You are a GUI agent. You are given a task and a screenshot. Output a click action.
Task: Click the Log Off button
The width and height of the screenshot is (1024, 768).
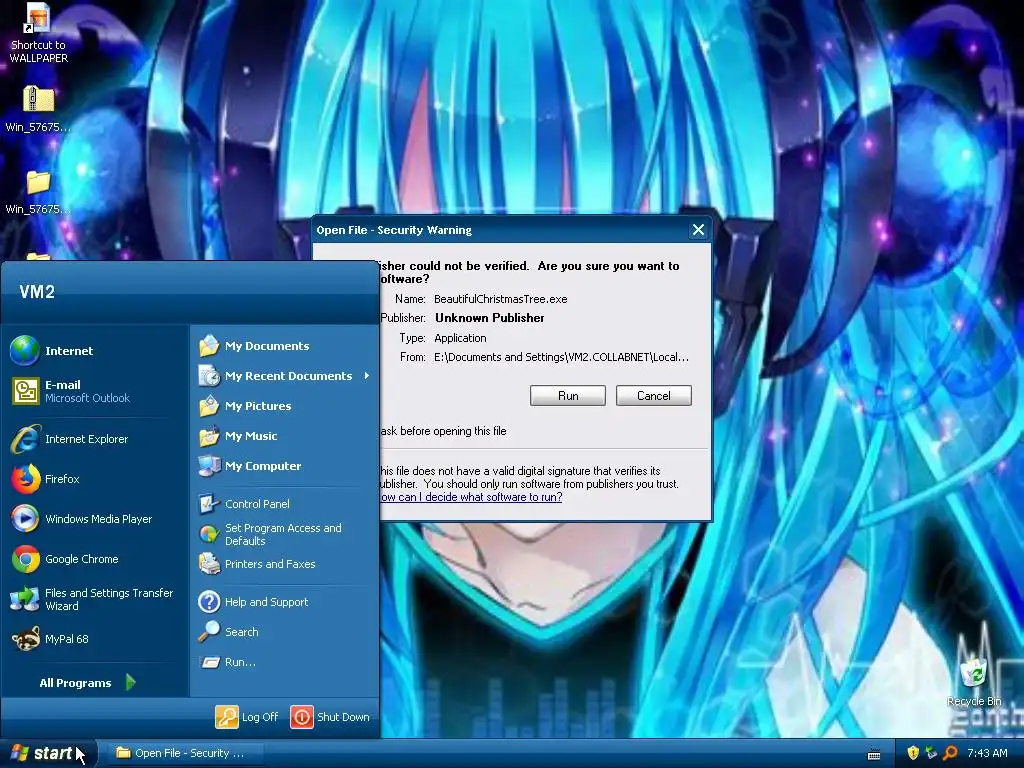click(248, 716)
